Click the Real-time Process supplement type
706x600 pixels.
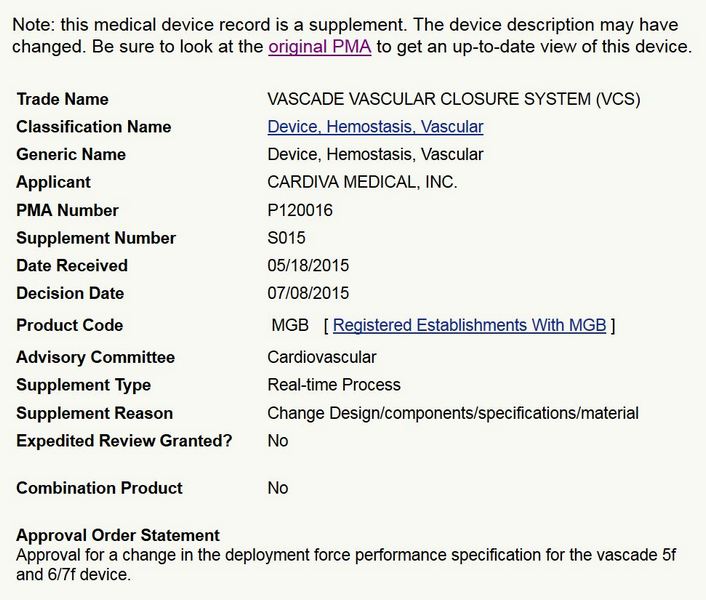334,385
